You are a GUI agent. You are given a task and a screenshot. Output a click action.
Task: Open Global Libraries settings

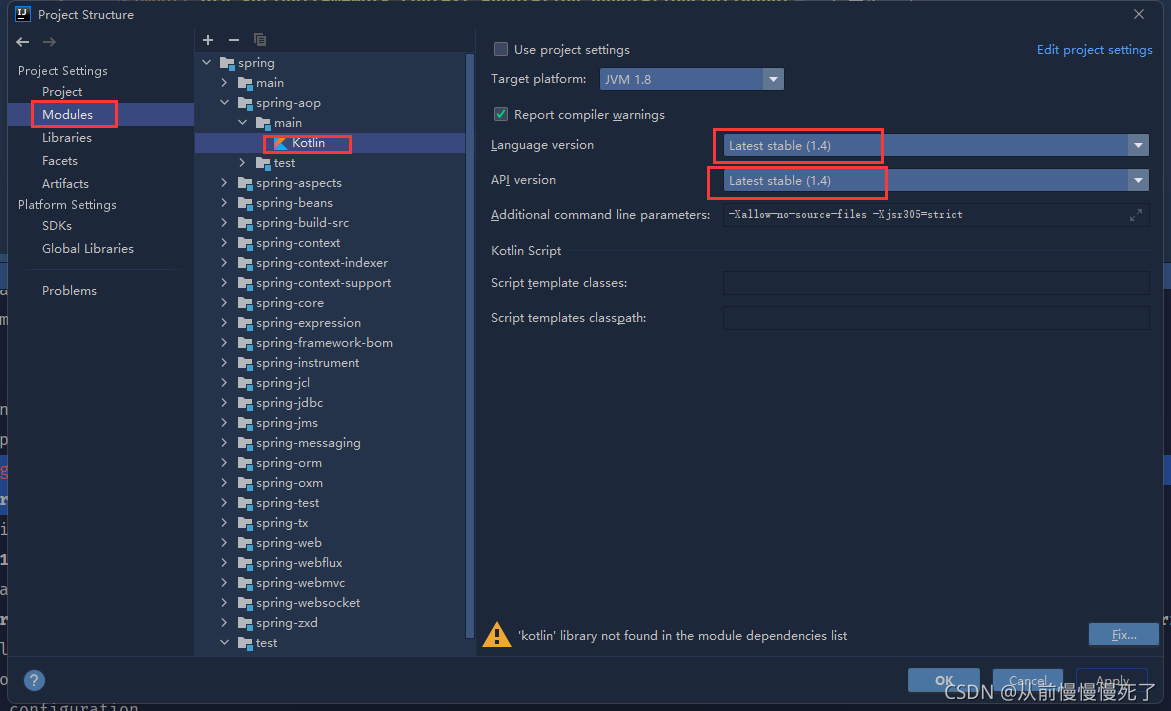[x=88, y=249]
